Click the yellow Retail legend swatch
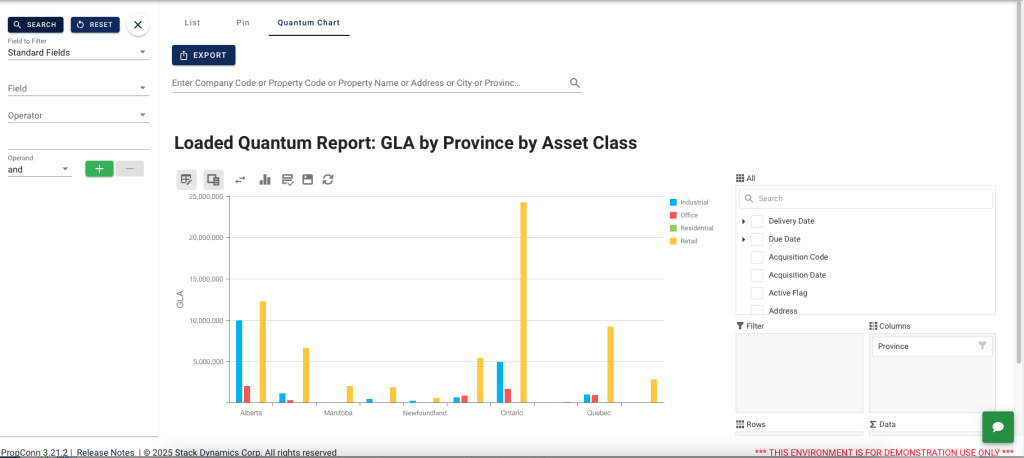 click(675, 241)
